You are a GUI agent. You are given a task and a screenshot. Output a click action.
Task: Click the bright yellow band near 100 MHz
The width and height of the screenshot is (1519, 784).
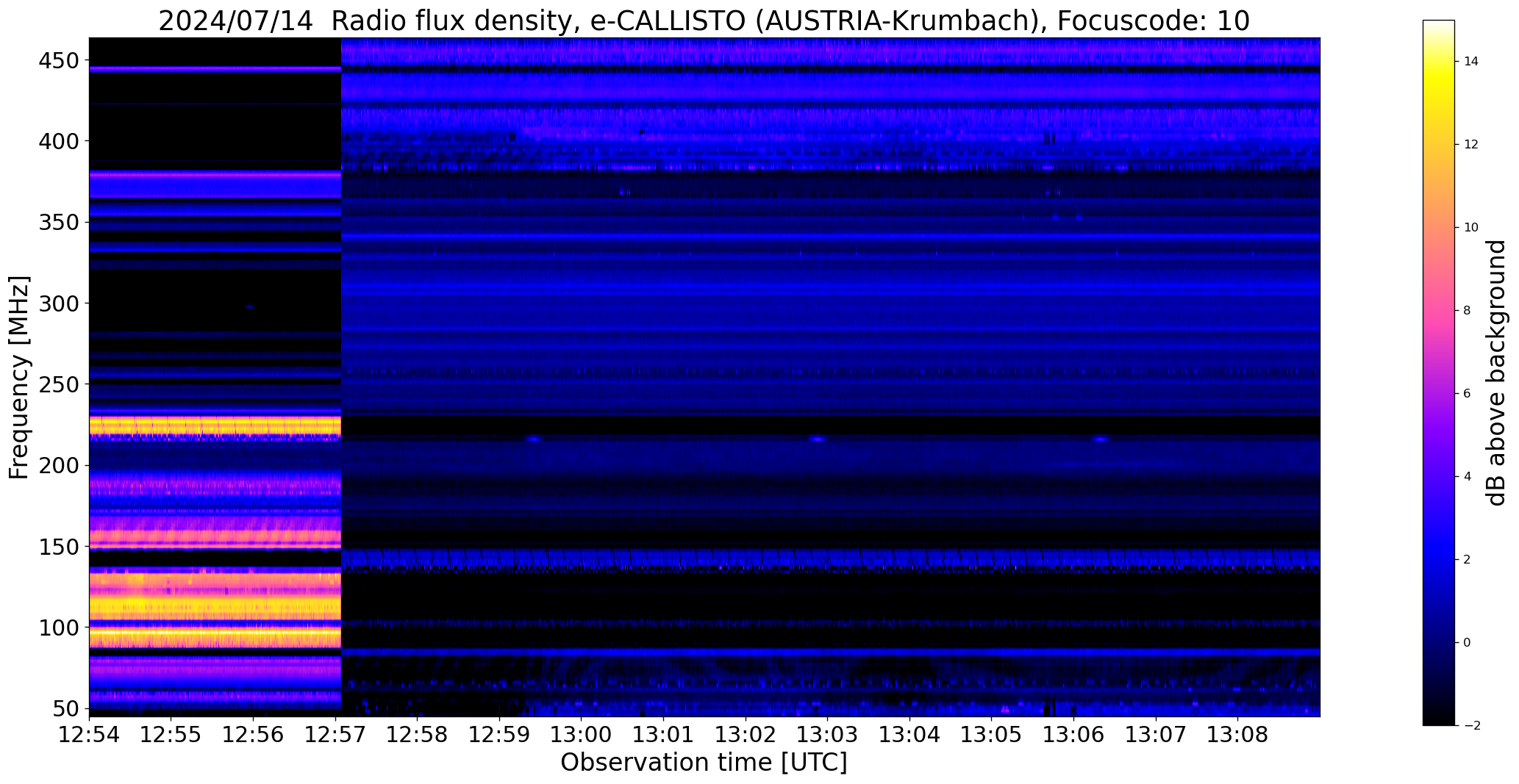(215, 631)
